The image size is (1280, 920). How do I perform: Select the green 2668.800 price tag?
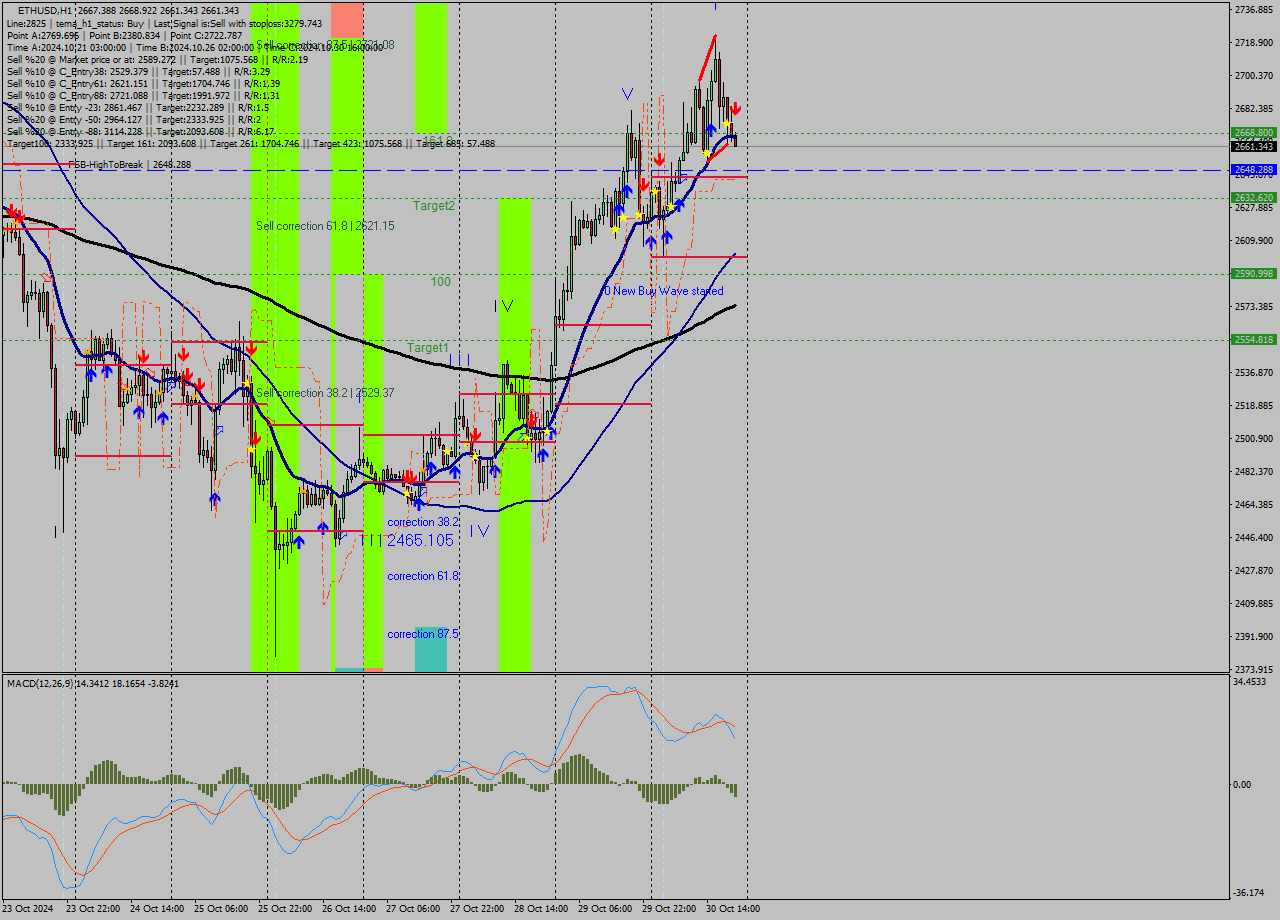click(x=1254, y=132)
